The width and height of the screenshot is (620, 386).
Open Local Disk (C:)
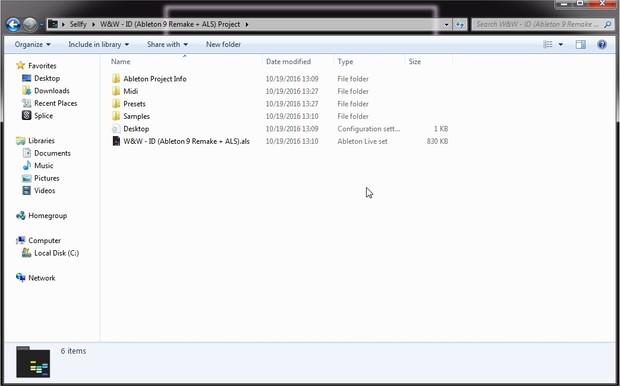(57, 253)
